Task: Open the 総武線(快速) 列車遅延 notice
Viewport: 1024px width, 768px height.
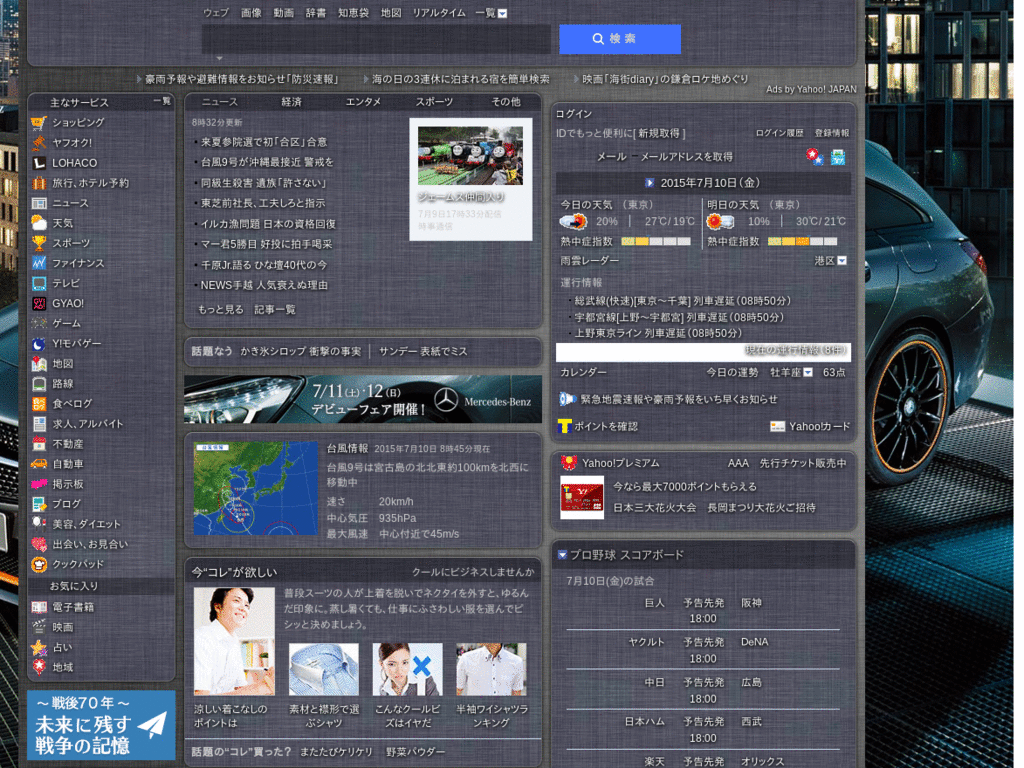Action: tap(682, 301)
